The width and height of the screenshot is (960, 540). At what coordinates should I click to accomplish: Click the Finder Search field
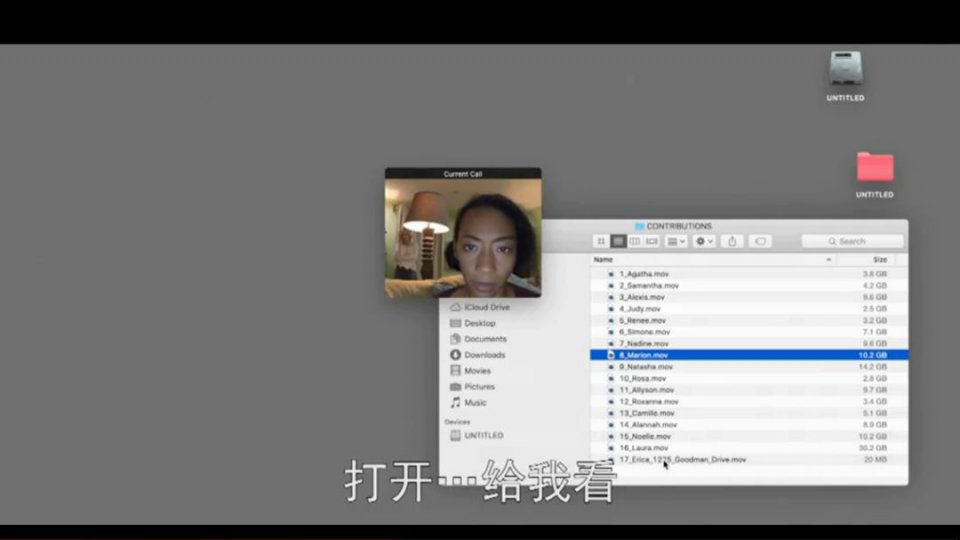click(x=853, y=241)
